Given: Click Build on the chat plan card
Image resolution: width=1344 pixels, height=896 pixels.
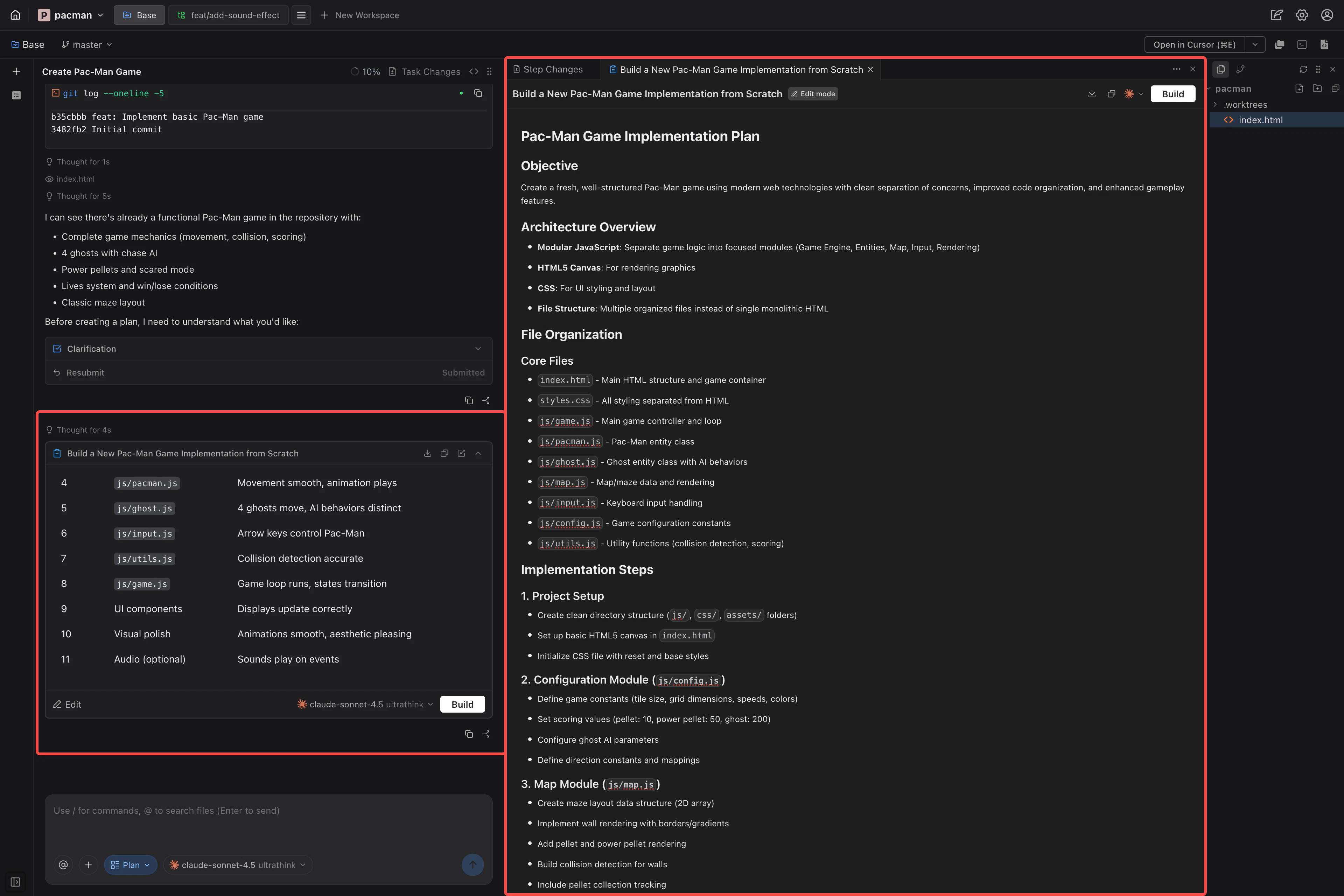Looking at the screenshot, I should click(x=462, y=704).
